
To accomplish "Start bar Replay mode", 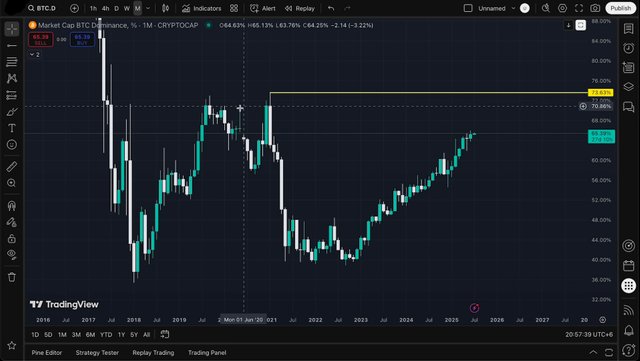I will point(300,8).
